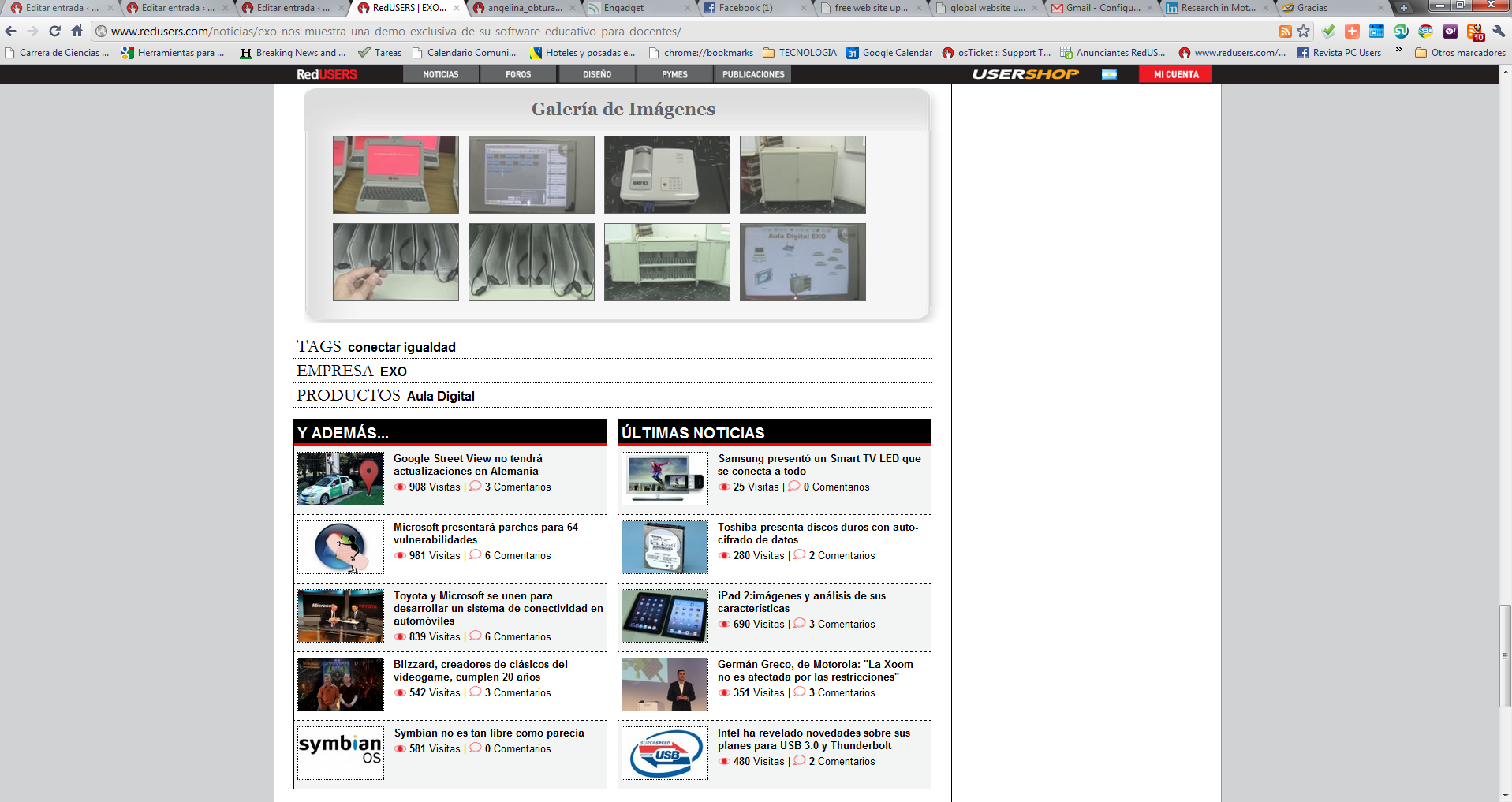Open the Intel USB 3.0 Thunderbolt article
Viewport: 1512px width, 802px height.
point(814,739)
